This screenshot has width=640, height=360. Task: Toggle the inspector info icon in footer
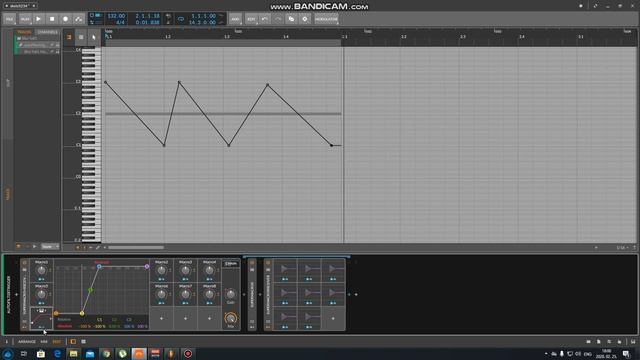click(x=7, y=342)
